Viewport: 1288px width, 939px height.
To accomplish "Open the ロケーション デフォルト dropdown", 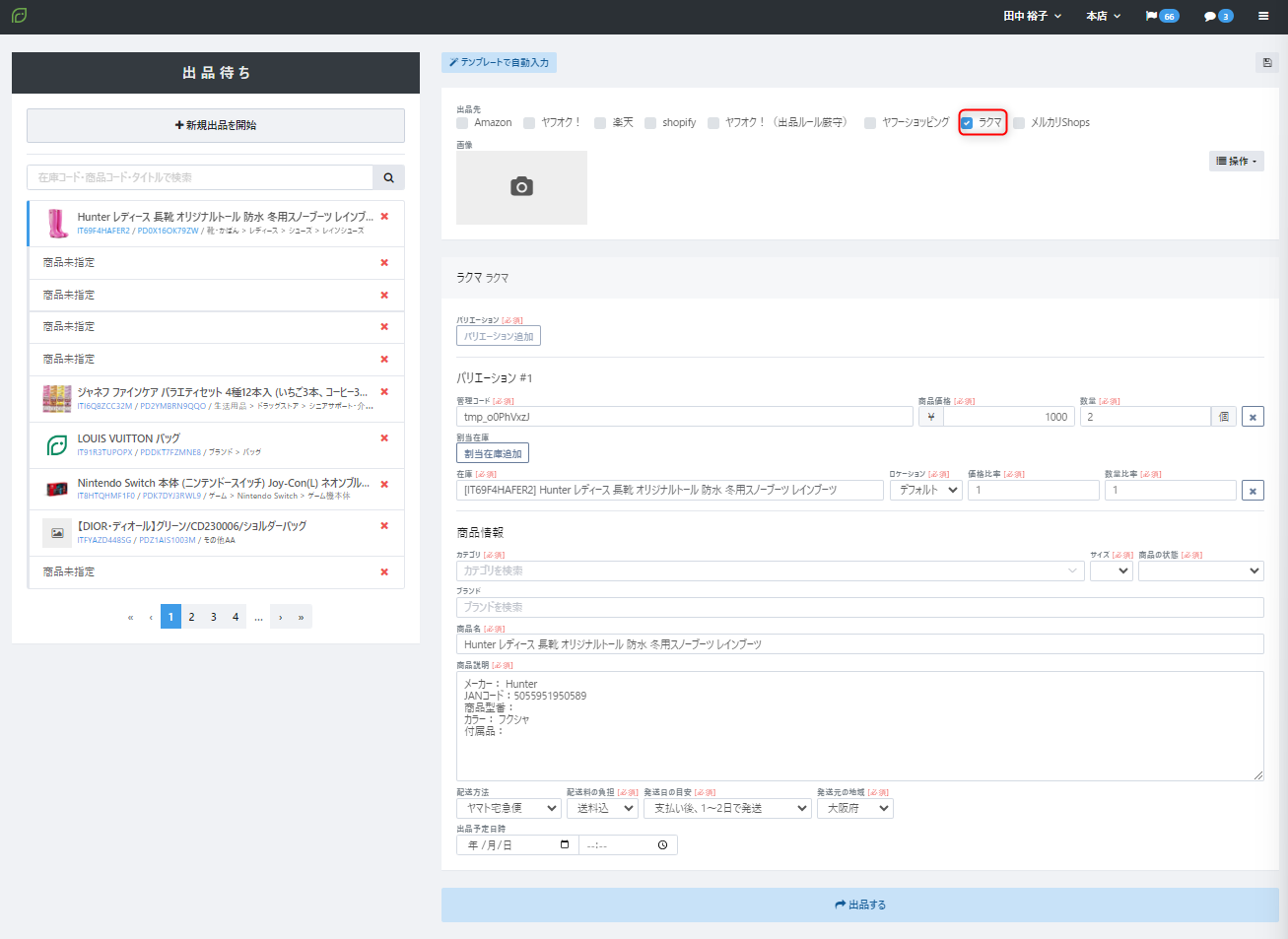I will click(926, 490).
